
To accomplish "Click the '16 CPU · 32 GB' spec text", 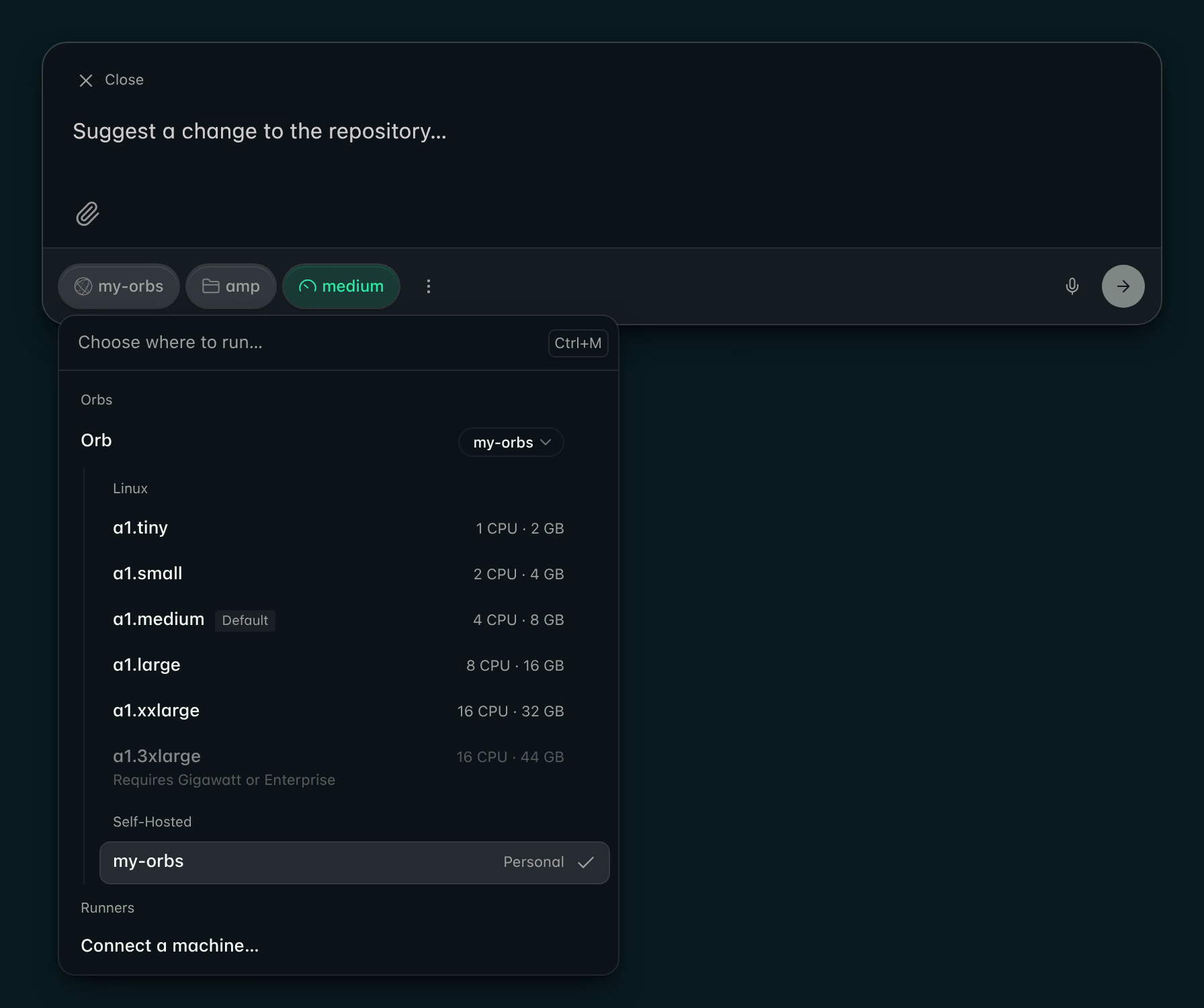I will pos(511,711).
